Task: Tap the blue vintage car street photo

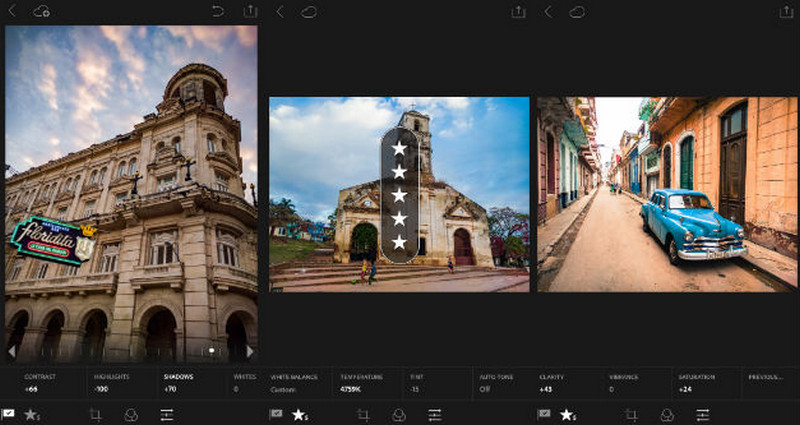Action: pyautogui.click(x=667, y=194)
